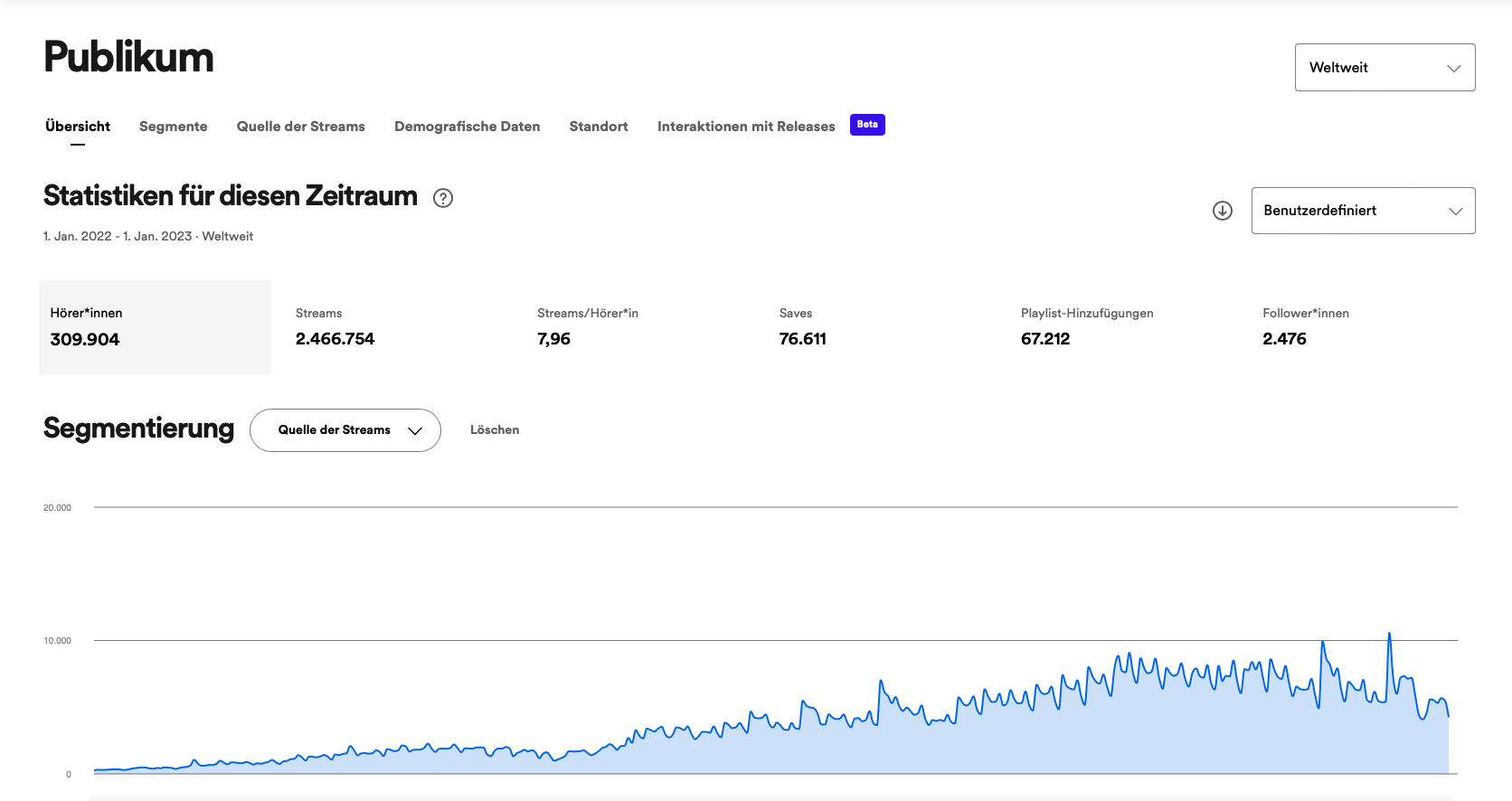Expand the Benutzerdefiniert time range dropdown
Screen dimensions: 1512x801
click(x=1362, y=211)
